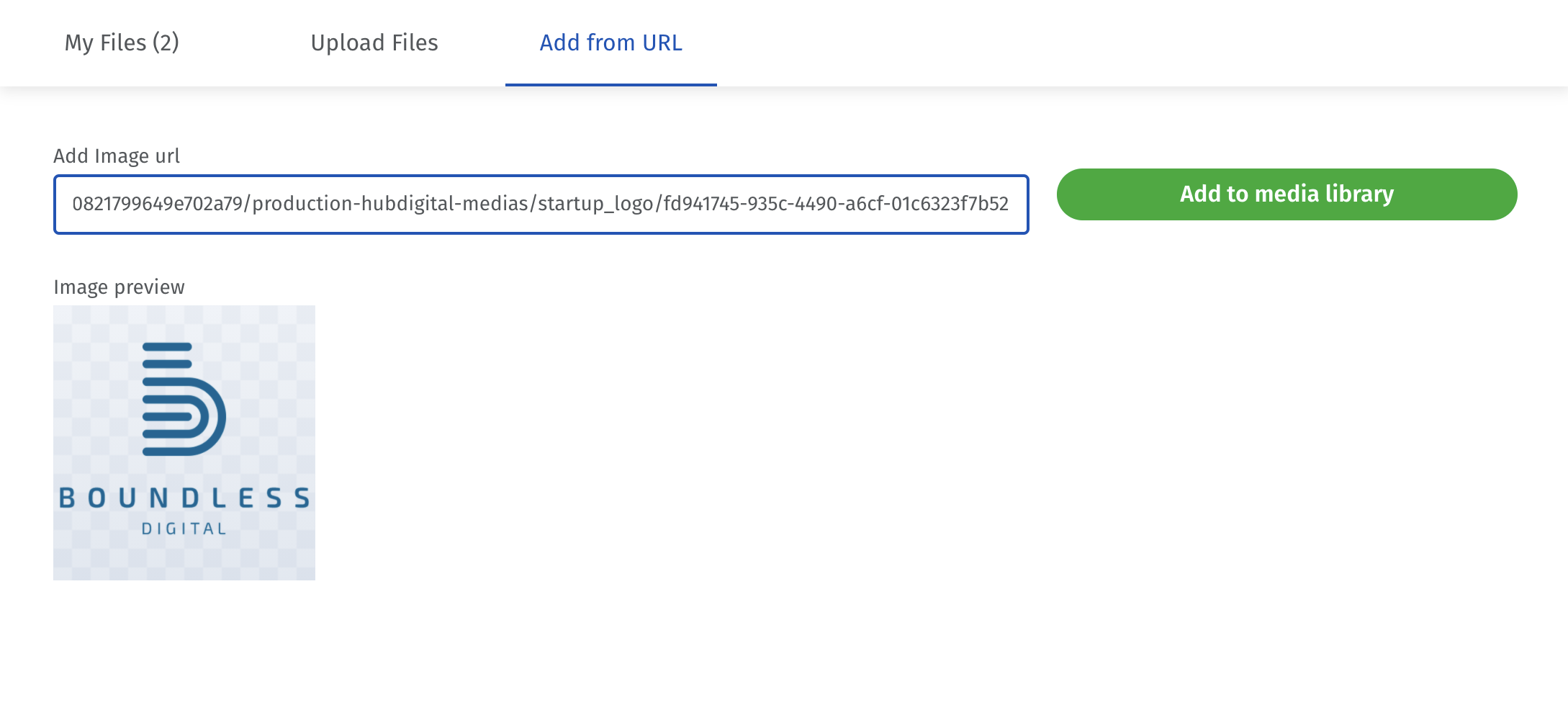The height and width of the screenshot is (710, 1568).
Task: Select the BOUNDLESS wordmark in preview
Action: [x=184, y=498]
